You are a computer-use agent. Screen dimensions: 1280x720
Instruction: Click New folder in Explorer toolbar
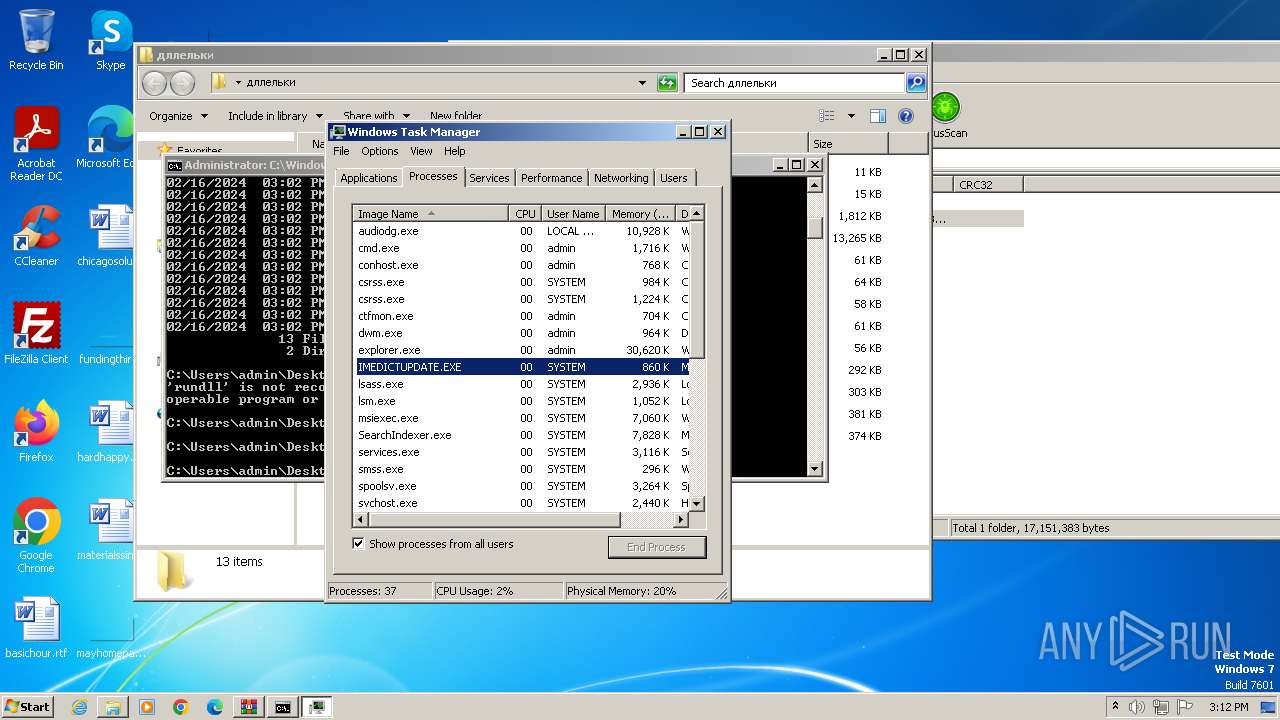[456, 116]
